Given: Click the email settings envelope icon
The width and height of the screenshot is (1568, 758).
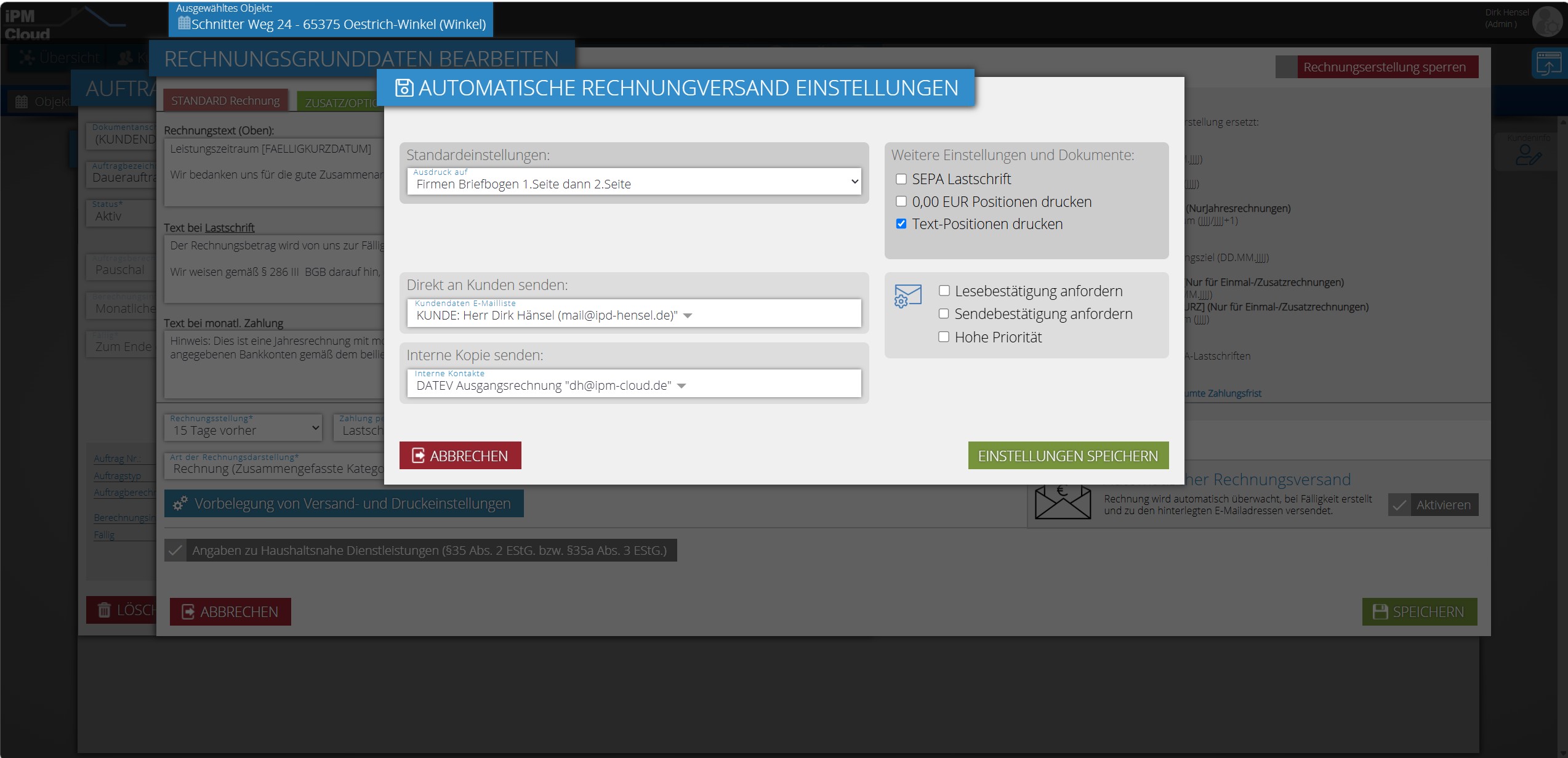Looking at the screenshot, I should click(x=907, y=296).
